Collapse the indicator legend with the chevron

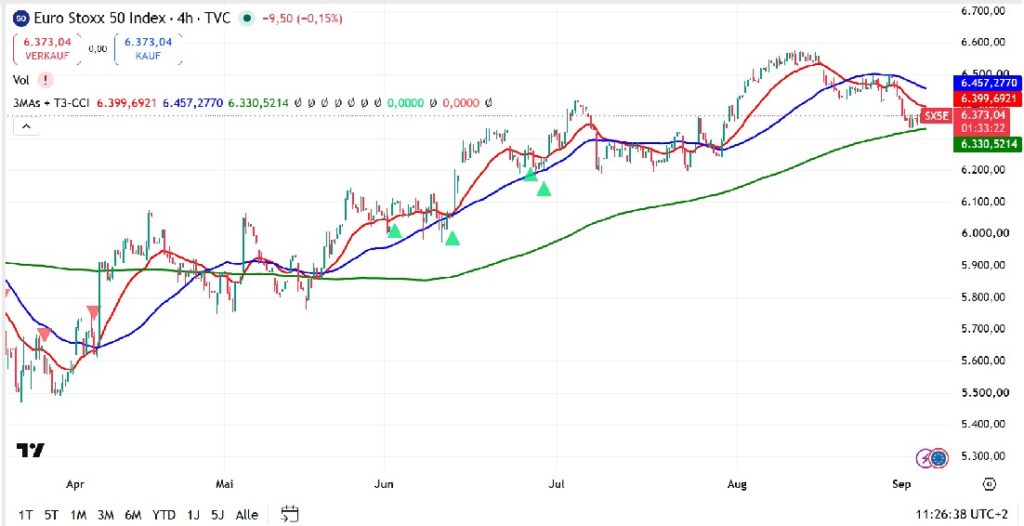coord(26,126)
